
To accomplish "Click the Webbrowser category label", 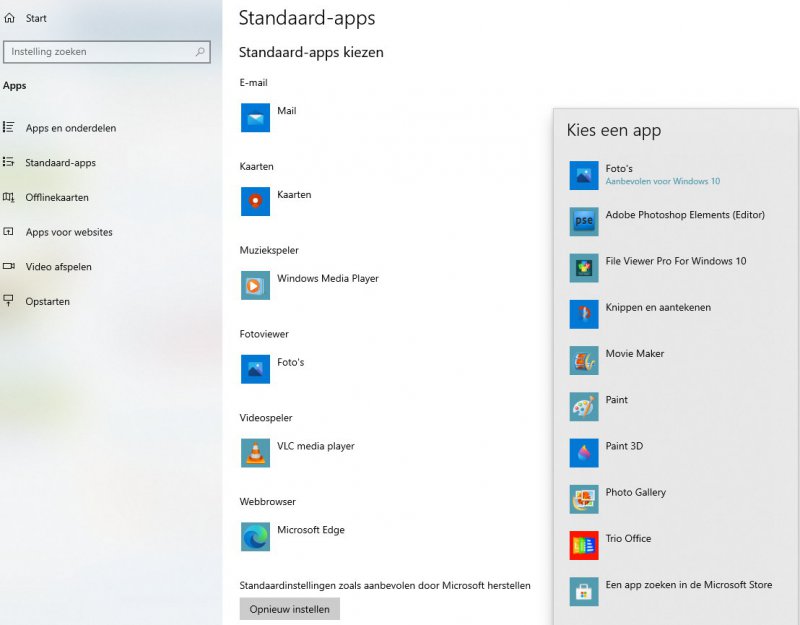I will click(267, 502).
